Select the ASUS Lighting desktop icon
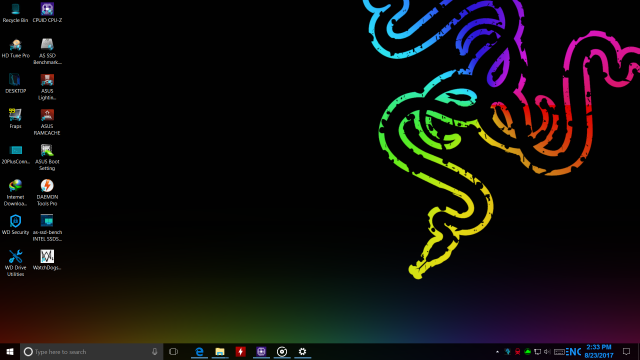Viewport: 640px width, 360px height. point(47,87)
